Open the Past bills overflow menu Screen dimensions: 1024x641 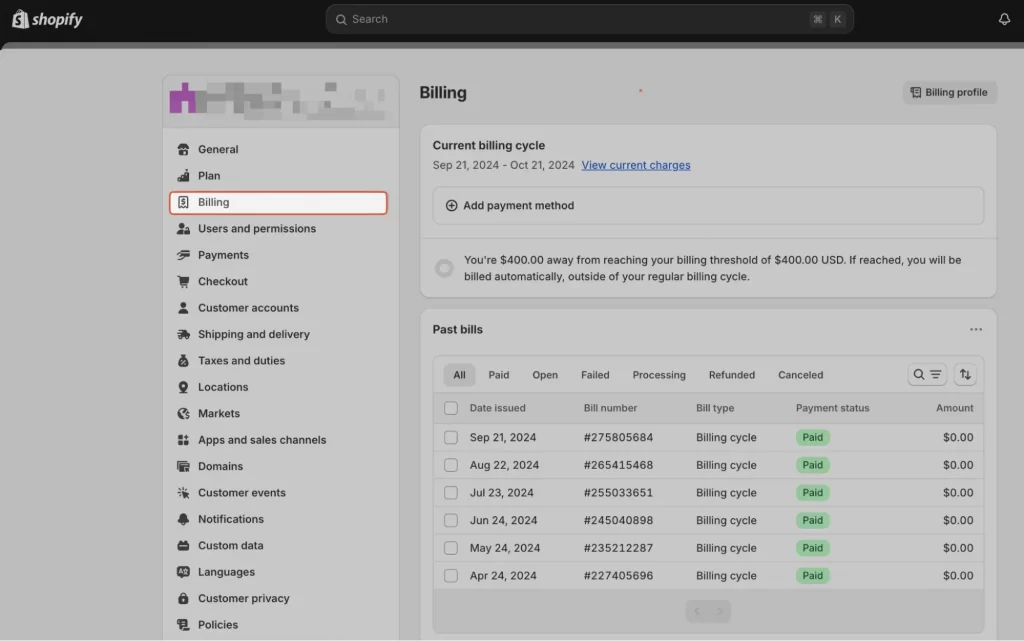[976, 329]
